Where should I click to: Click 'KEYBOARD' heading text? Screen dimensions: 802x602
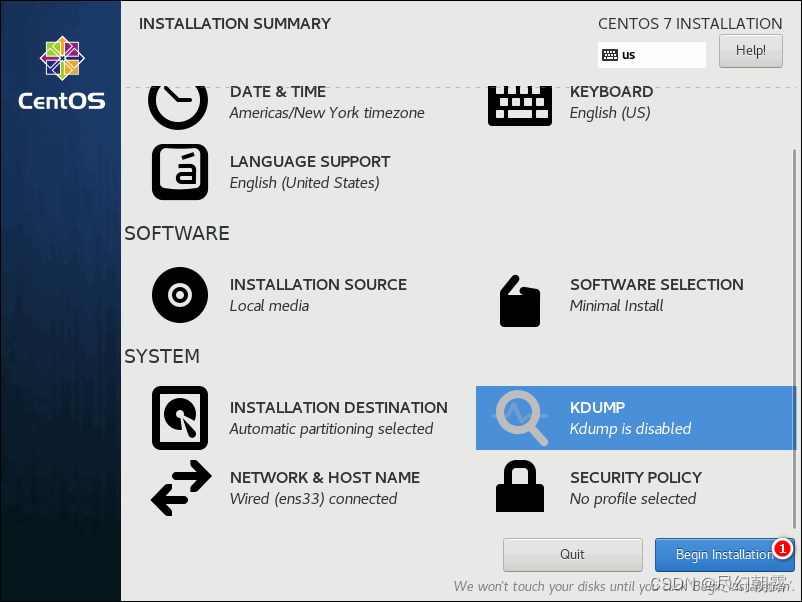coord(611,92)
